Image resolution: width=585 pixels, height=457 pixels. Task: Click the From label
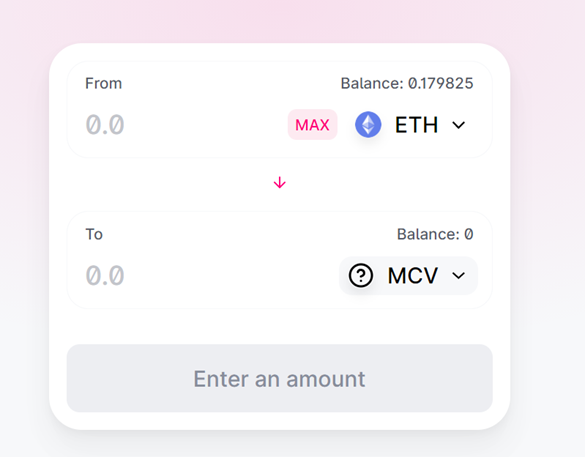pyautogui.click(x=103, y=83)
